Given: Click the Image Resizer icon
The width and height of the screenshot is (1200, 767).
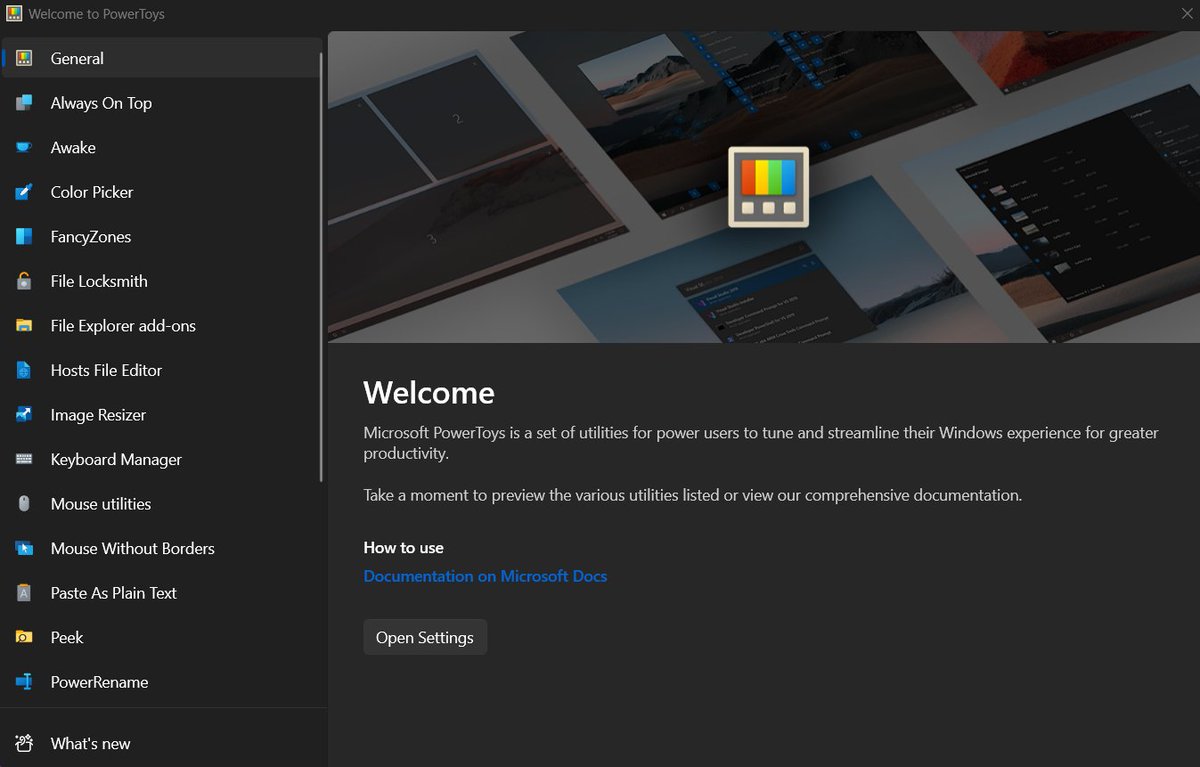Looking at the screenshot, I should 24,415.
